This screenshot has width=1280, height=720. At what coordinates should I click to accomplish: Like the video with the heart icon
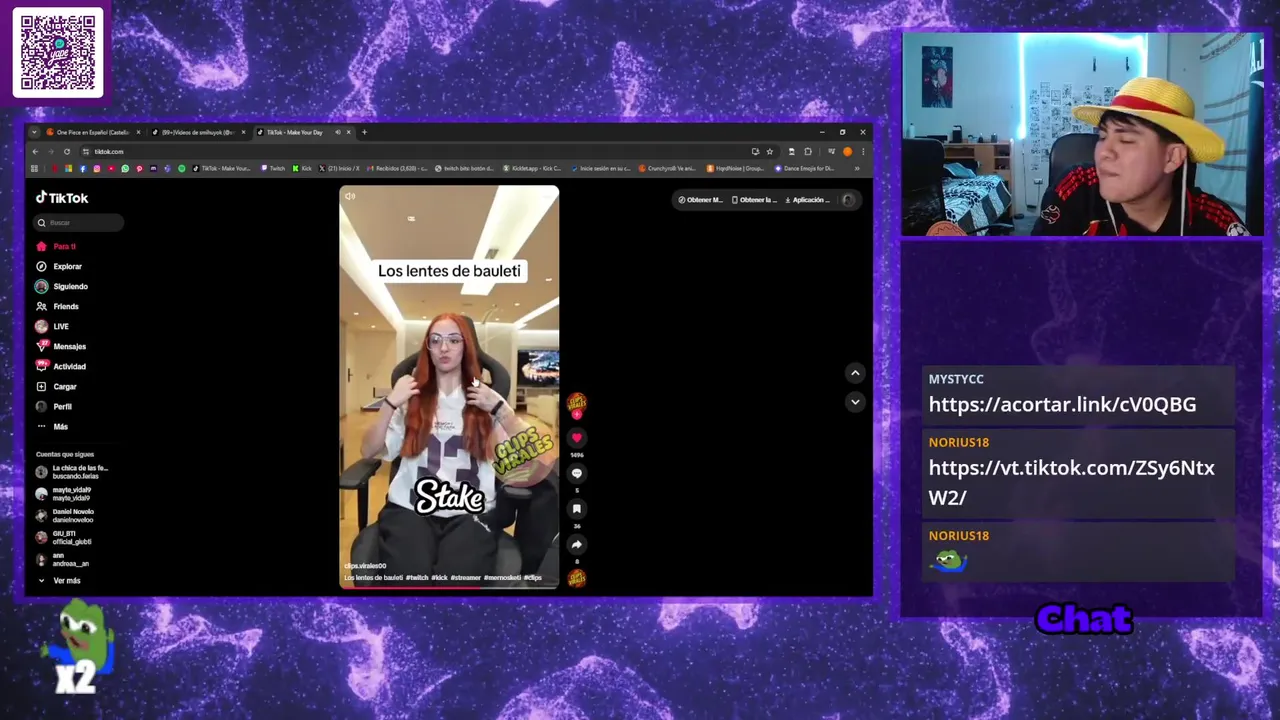[577, 437]
